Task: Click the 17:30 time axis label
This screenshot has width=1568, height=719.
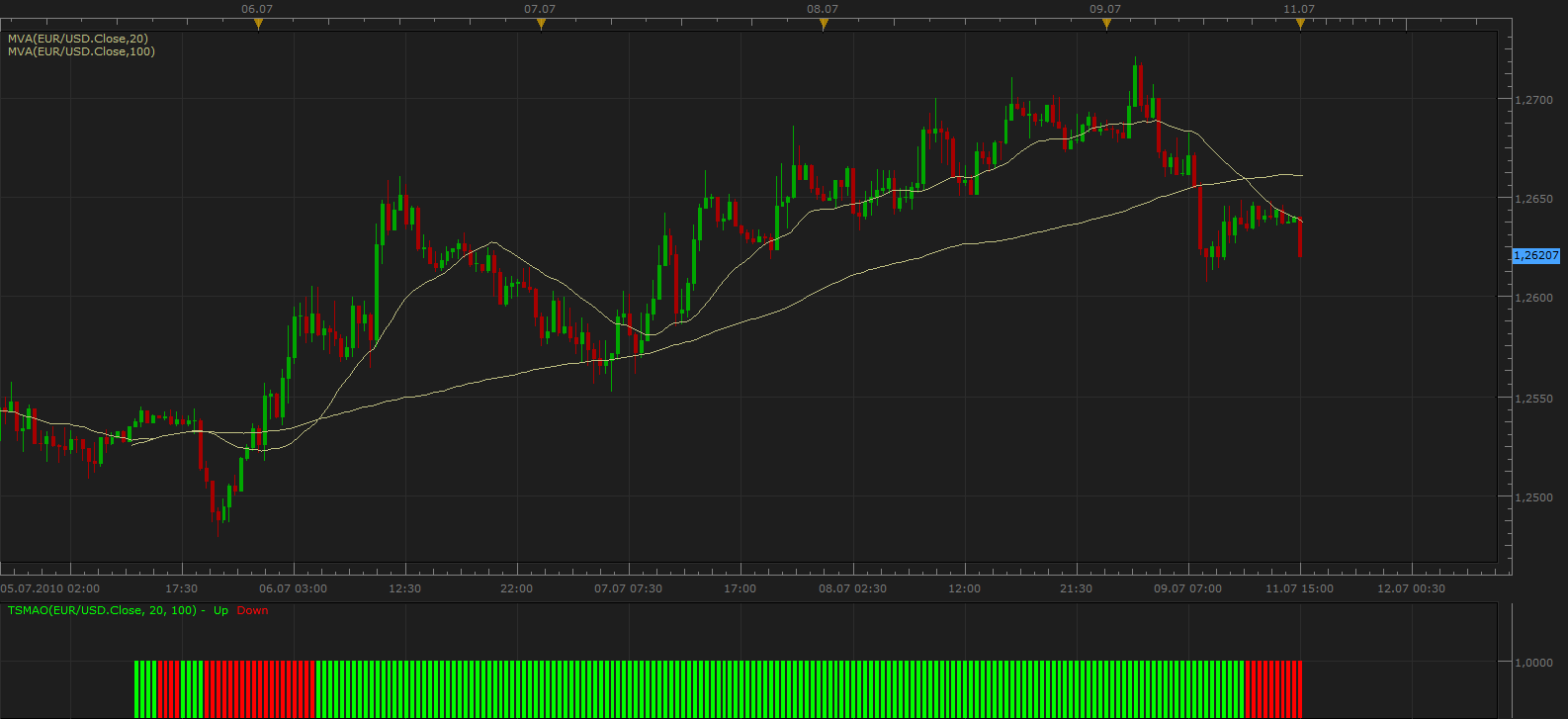Action: point(181,588)
